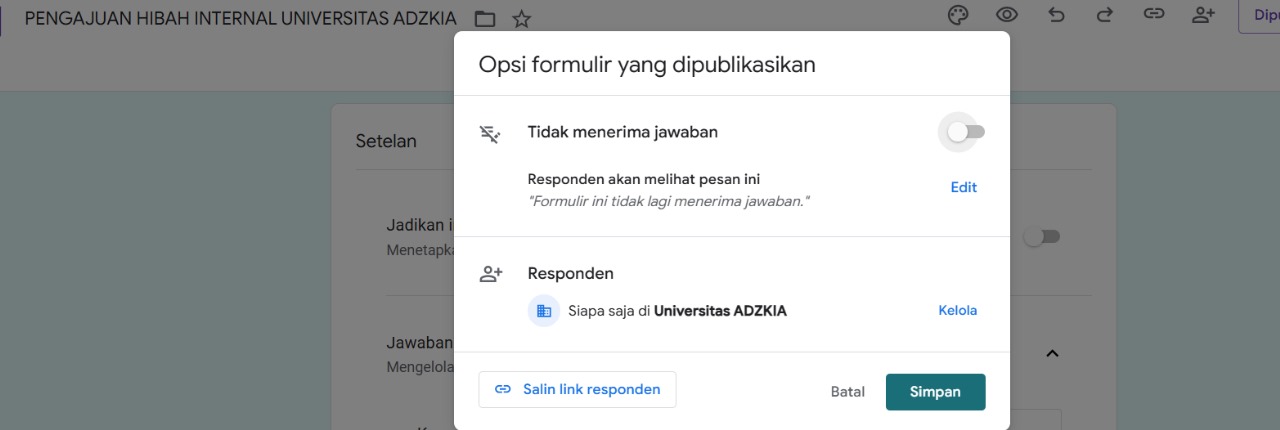Click 'Siapa saja di Universitas ADZKIA' text
This screenshot has width=1280, height=430.
[677, 311]
